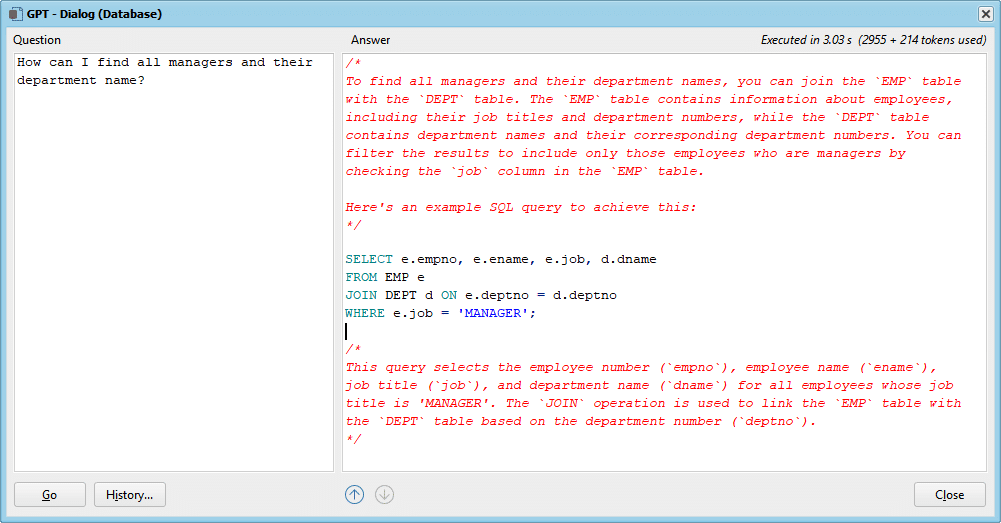Click the GPT dialog icon in title bar
Image resolution: width=1001 pixels, height=523 pixels.
(x=15, y=14)
